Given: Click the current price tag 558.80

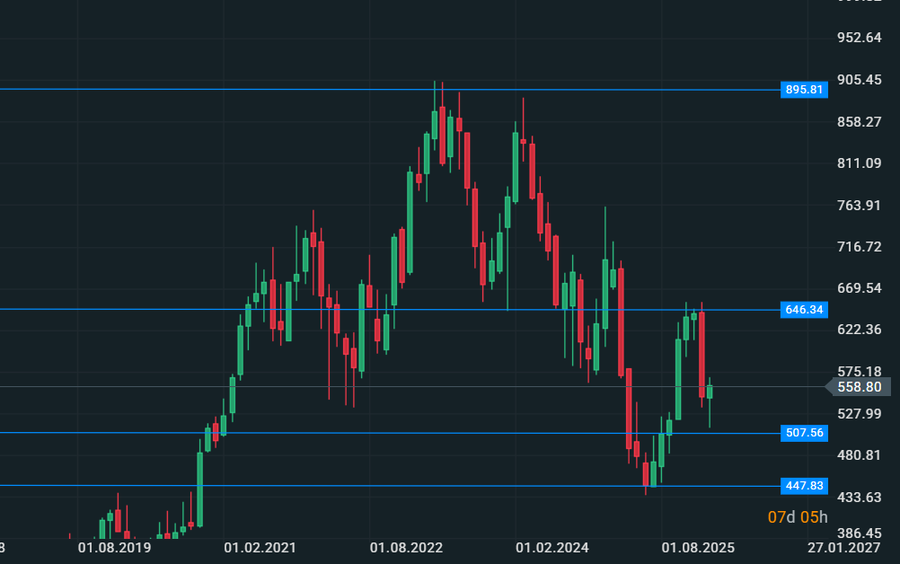Looking at the screenshot, I should (859, 387).
